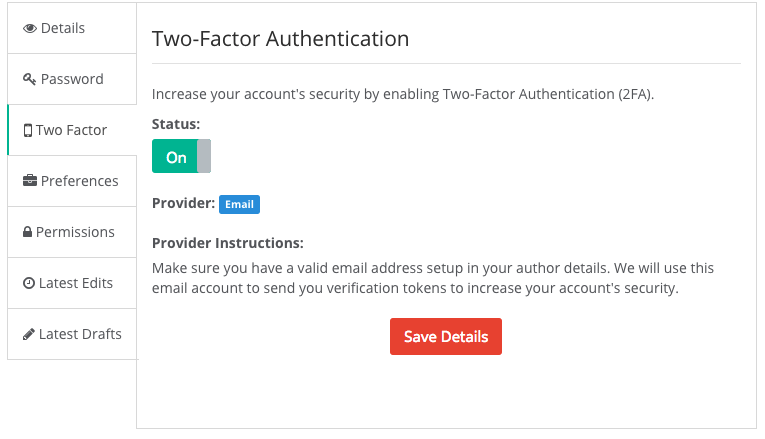View the Latest Drafts tab

(x=80, y=335)
